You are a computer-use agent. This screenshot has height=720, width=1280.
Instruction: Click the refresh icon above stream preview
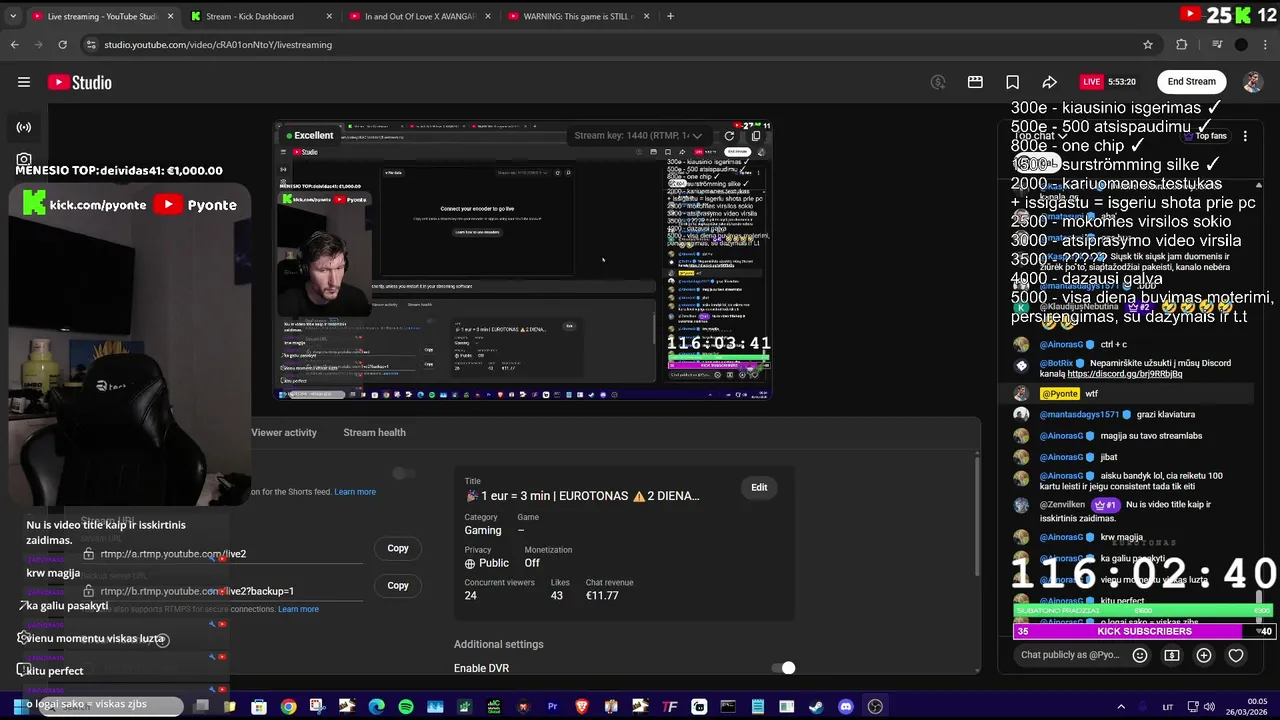(x=729, y=136)
